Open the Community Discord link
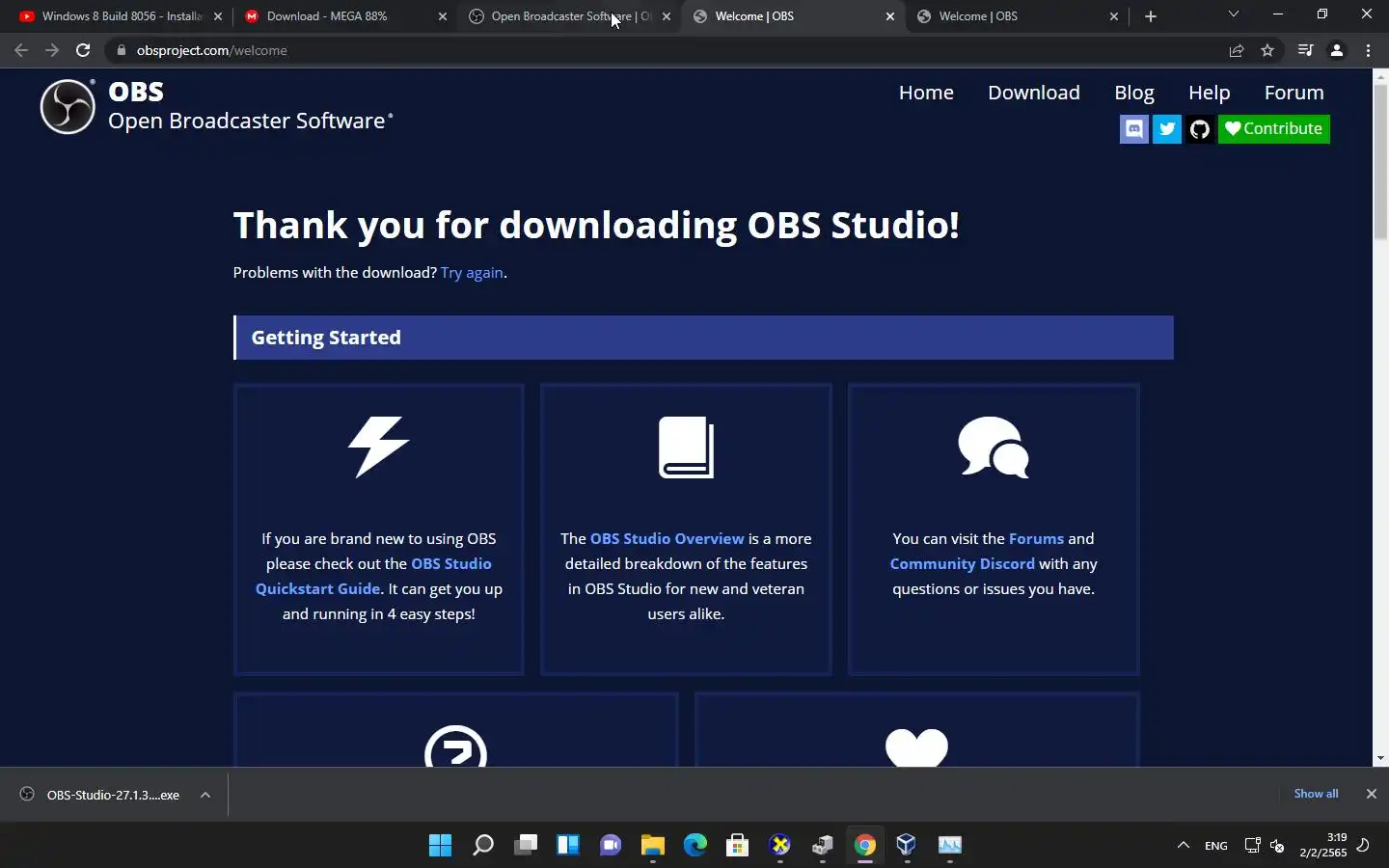Screen dimensions: 1389x868 pyautogui.click(x=963, y=564)
